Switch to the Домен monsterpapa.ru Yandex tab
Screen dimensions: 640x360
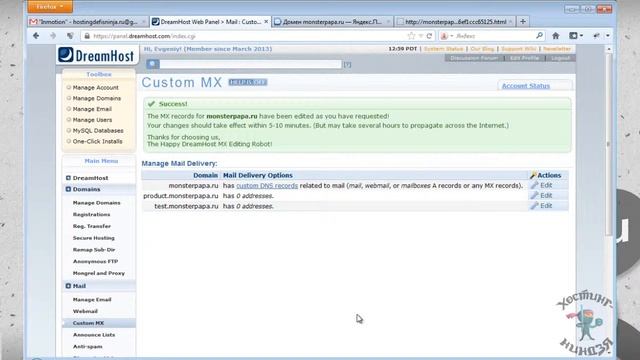[332, 22]
